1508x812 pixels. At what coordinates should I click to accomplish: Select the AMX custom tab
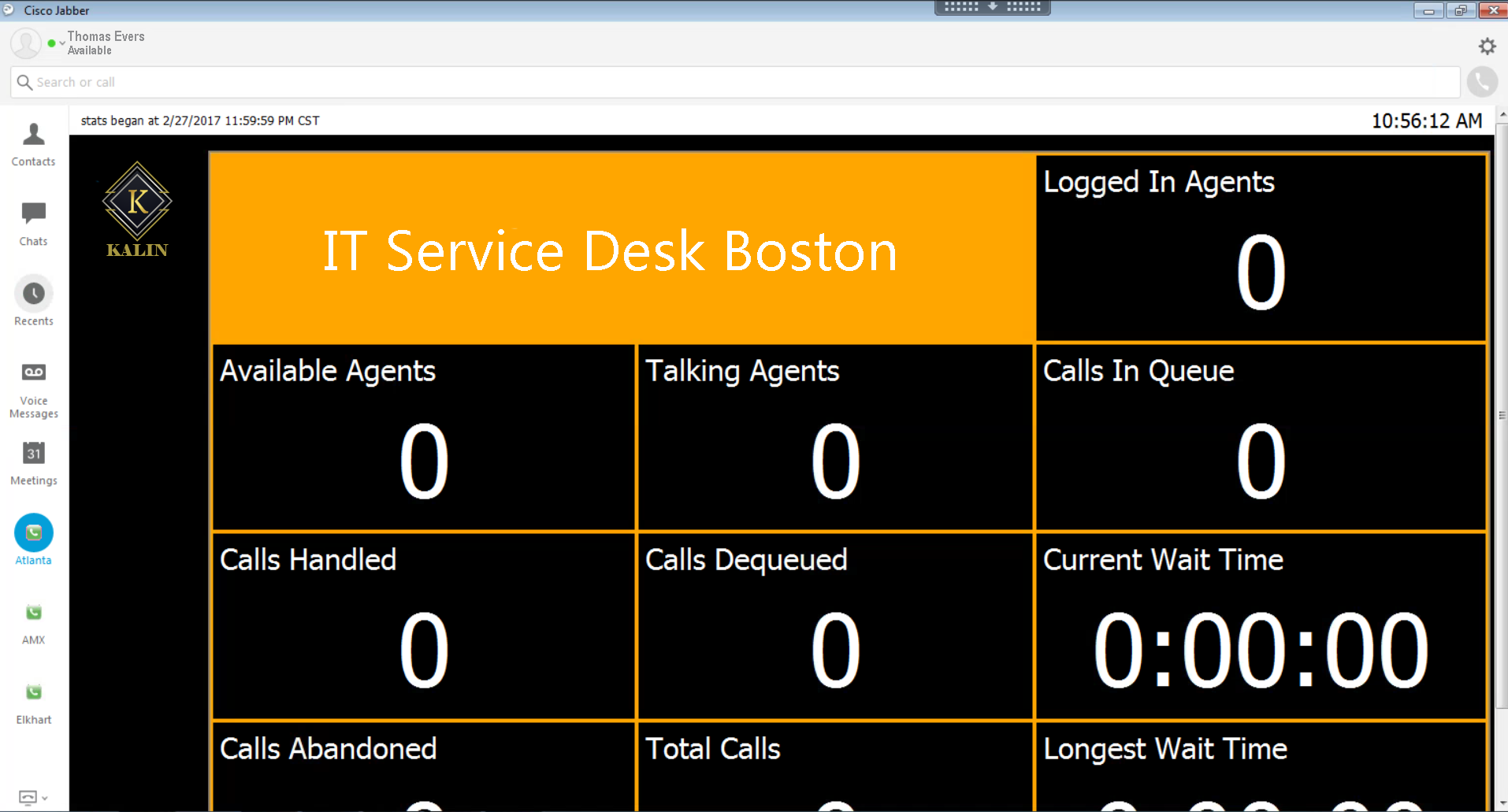click(34, 624)
